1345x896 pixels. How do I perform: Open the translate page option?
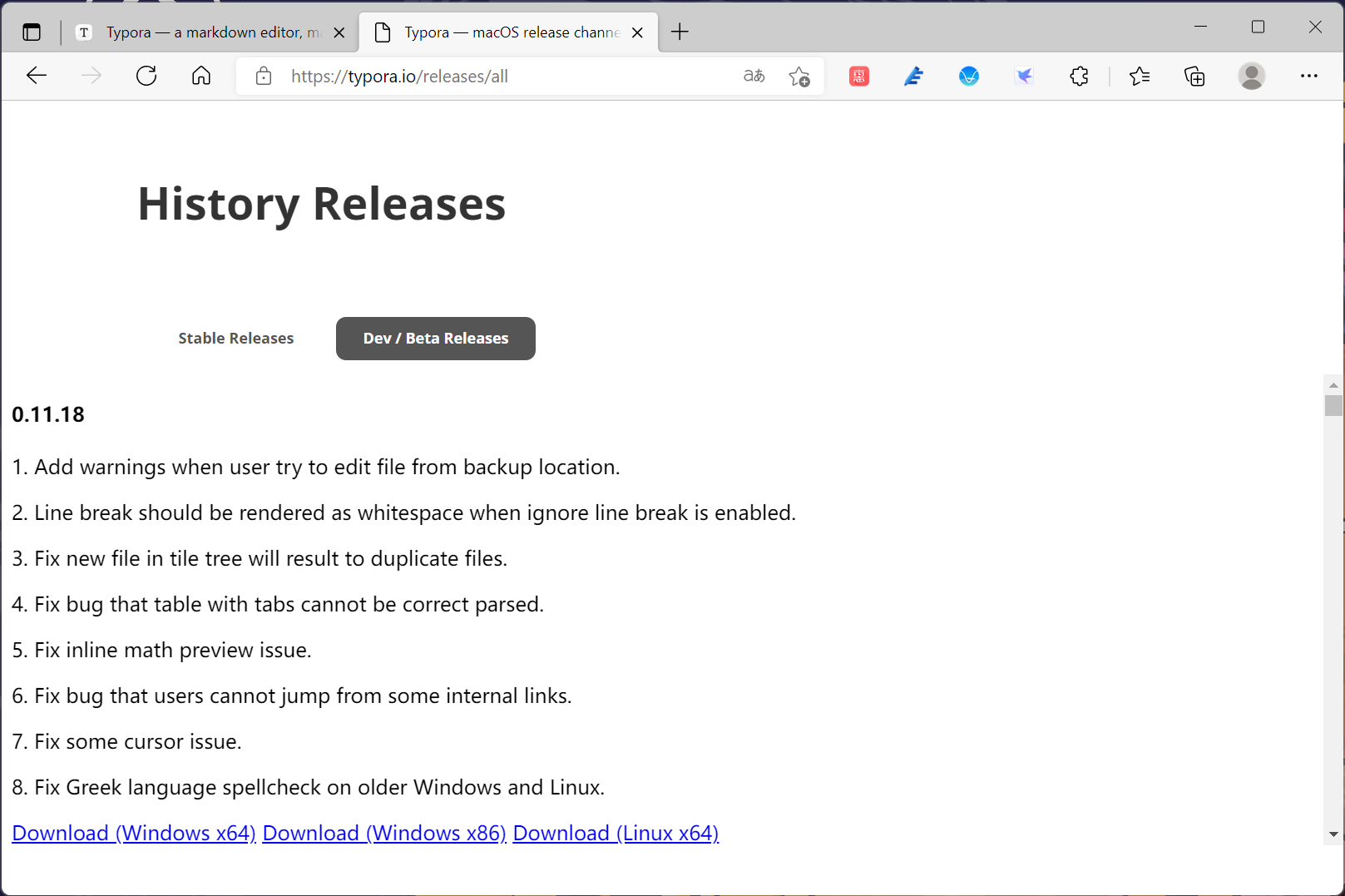[754, 76]
